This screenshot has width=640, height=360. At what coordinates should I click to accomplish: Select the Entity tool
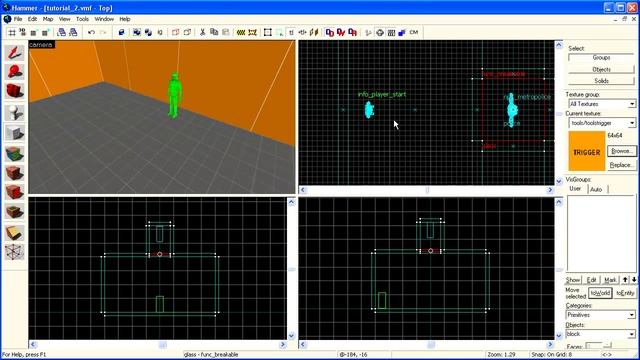(15, 113)
